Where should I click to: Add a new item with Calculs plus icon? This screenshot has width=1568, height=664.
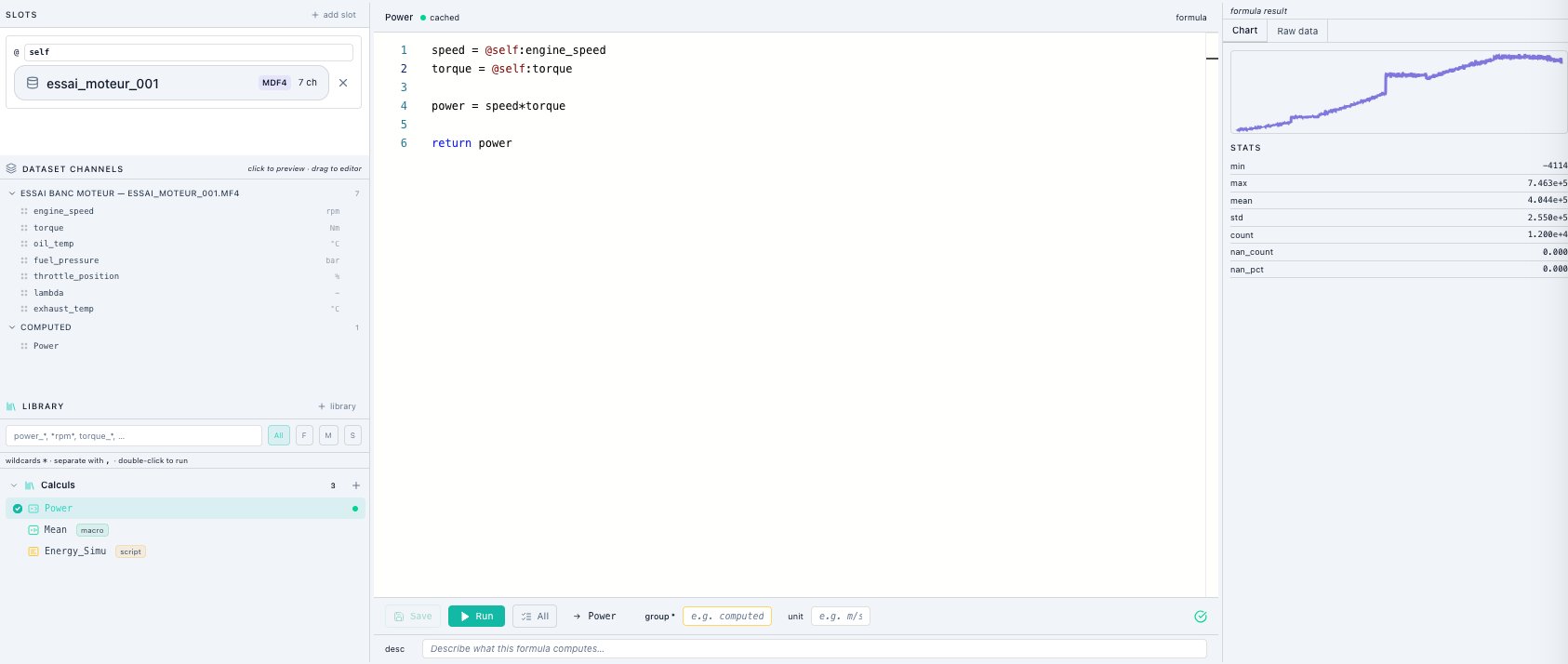pos(355,485)
